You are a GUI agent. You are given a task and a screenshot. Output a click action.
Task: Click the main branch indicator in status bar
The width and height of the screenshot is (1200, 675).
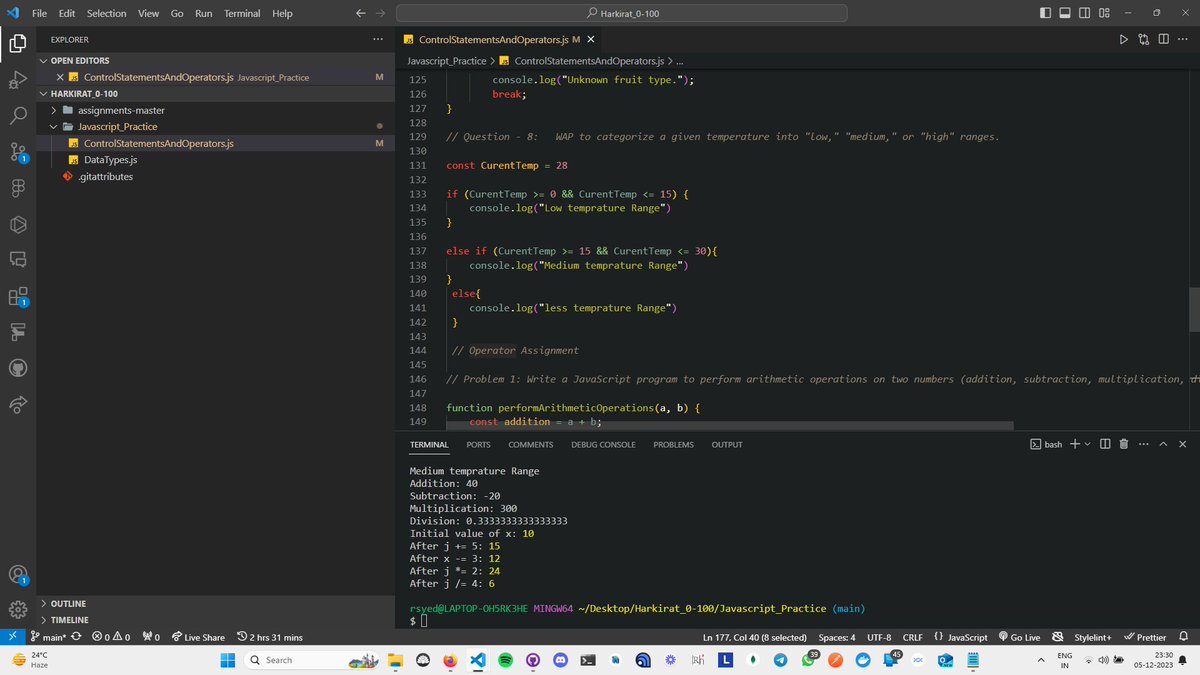tap(50, 637)
